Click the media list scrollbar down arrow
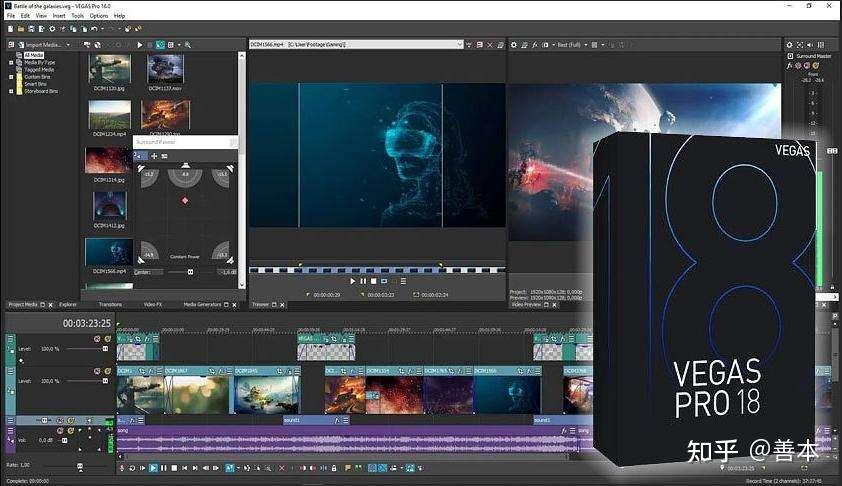The height and width of the screenshot is (486, 842). [242, 285]
